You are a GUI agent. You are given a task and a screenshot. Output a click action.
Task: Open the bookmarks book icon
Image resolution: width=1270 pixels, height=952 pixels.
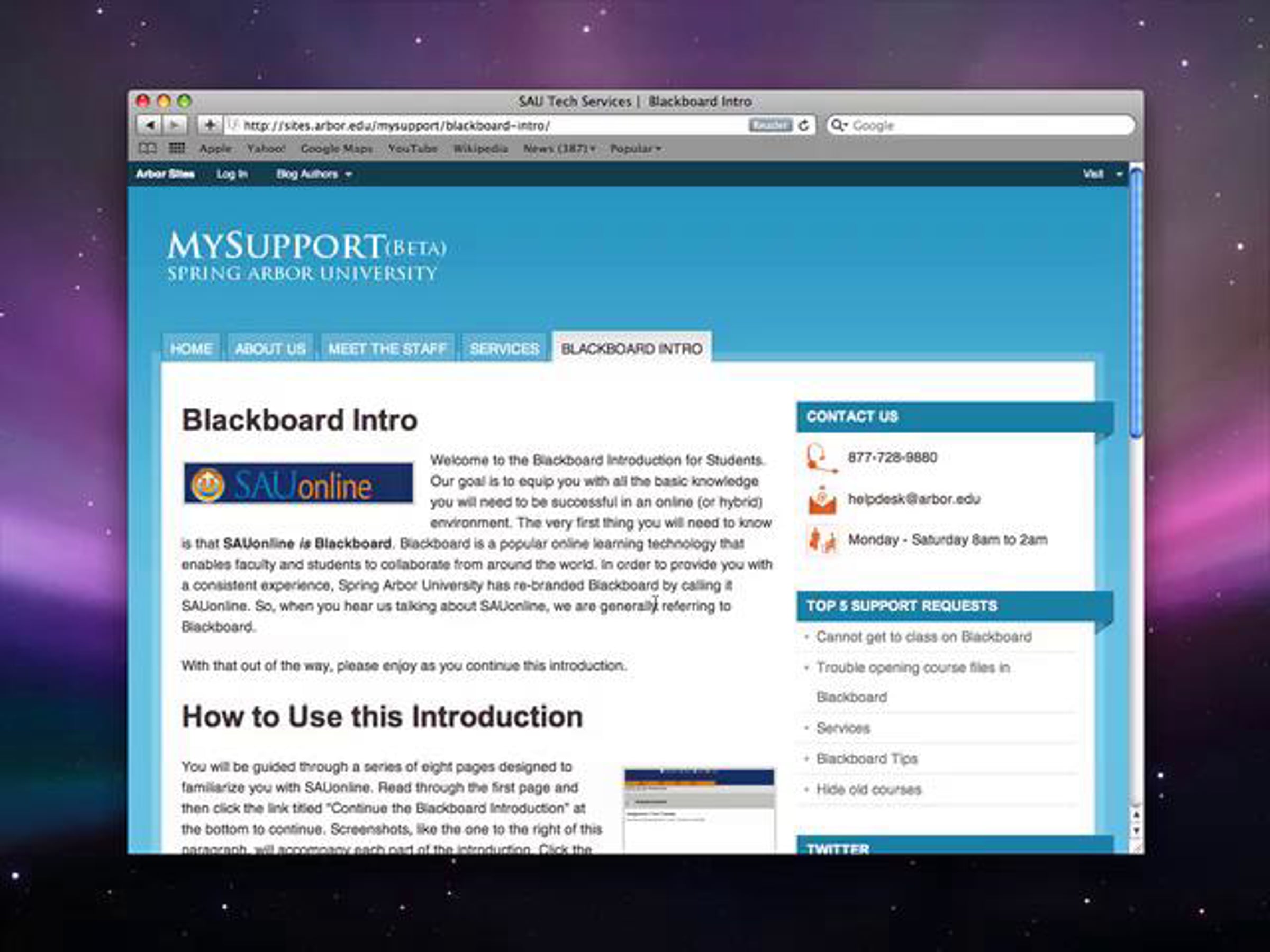point(148,149)
